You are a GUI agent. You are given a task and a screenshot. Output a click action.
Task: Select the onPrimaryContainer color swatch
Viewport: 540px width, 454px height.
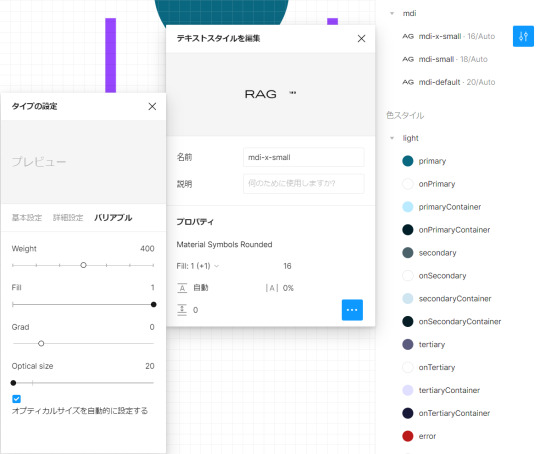[x=408, y=230]
